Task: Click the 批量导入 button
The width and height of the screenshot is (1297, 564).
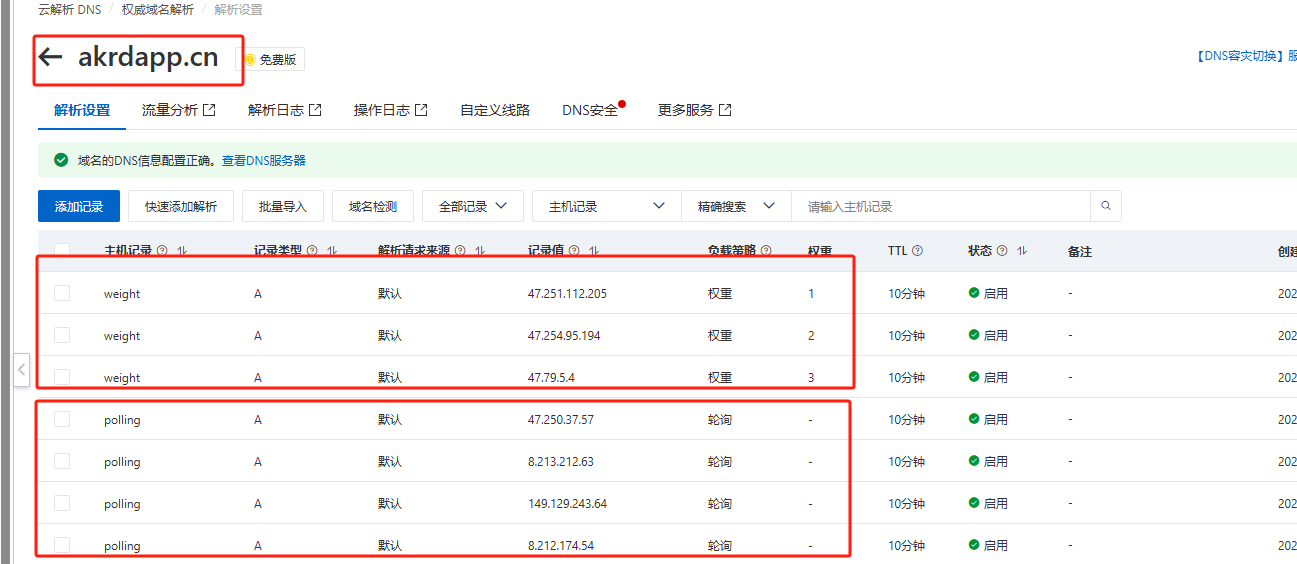Action: (283, 206)
